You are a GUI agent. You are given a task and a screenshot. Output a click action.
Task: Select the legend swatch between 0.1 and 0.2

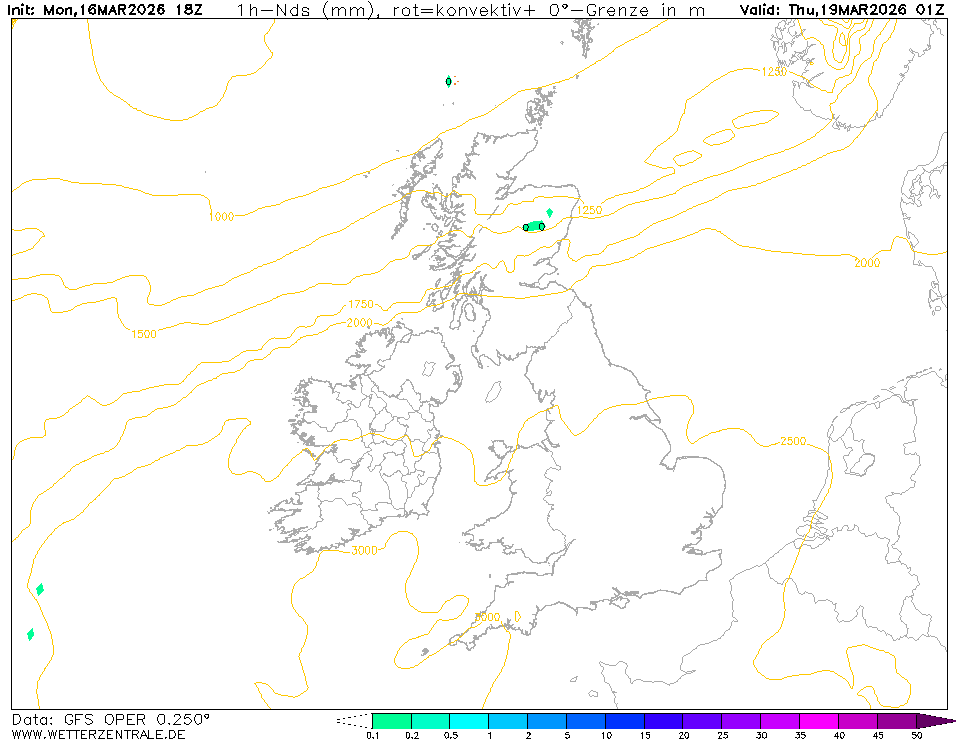[391, 721]
